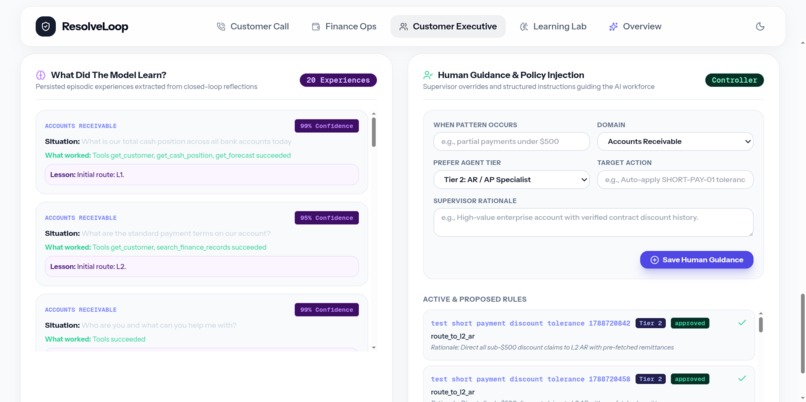Click the ResolveLoop shield logo icon
Viewport: 806px width, 402px height.
(x=45, y=26)
